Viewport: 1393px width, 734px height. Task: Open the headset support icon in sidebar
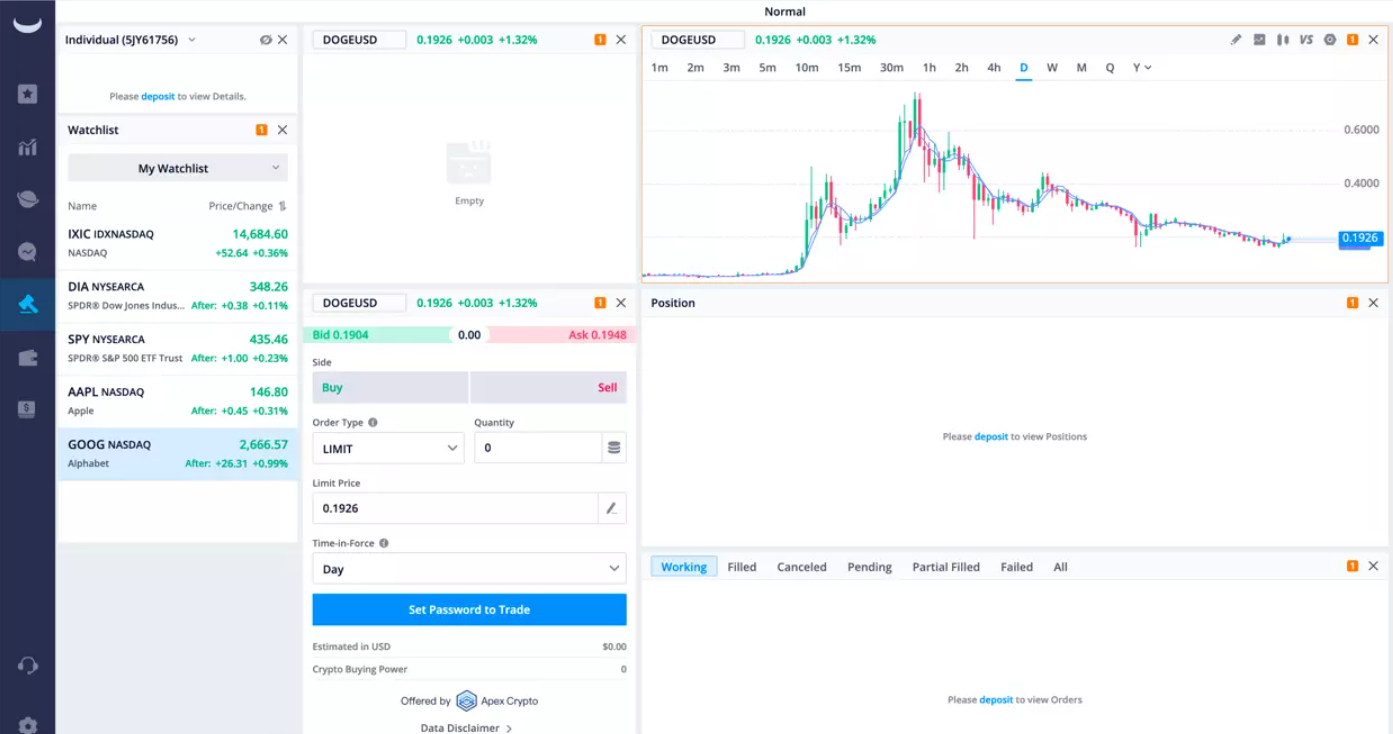27,665
